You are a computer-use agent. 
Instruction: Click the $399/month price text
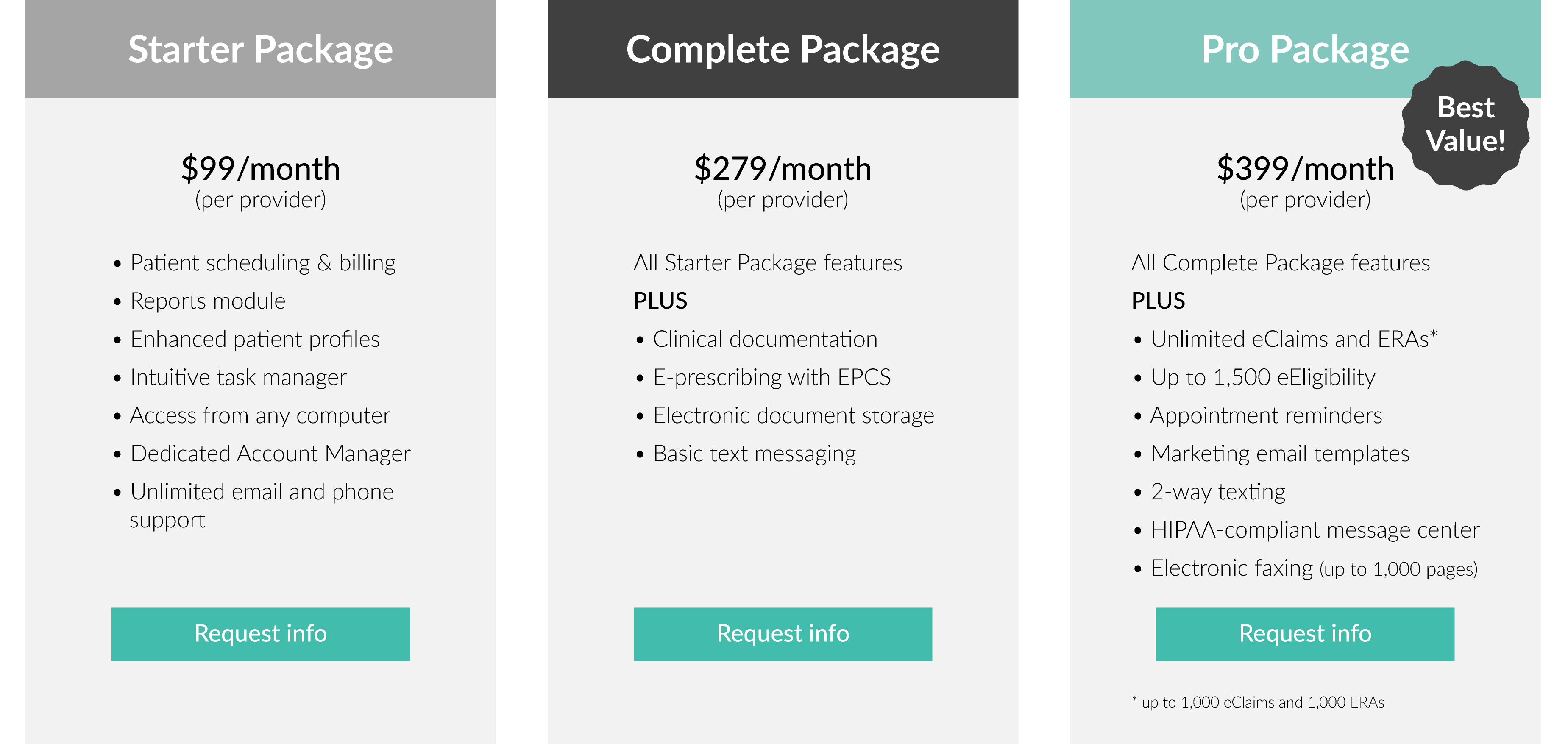coord(1305,169)
